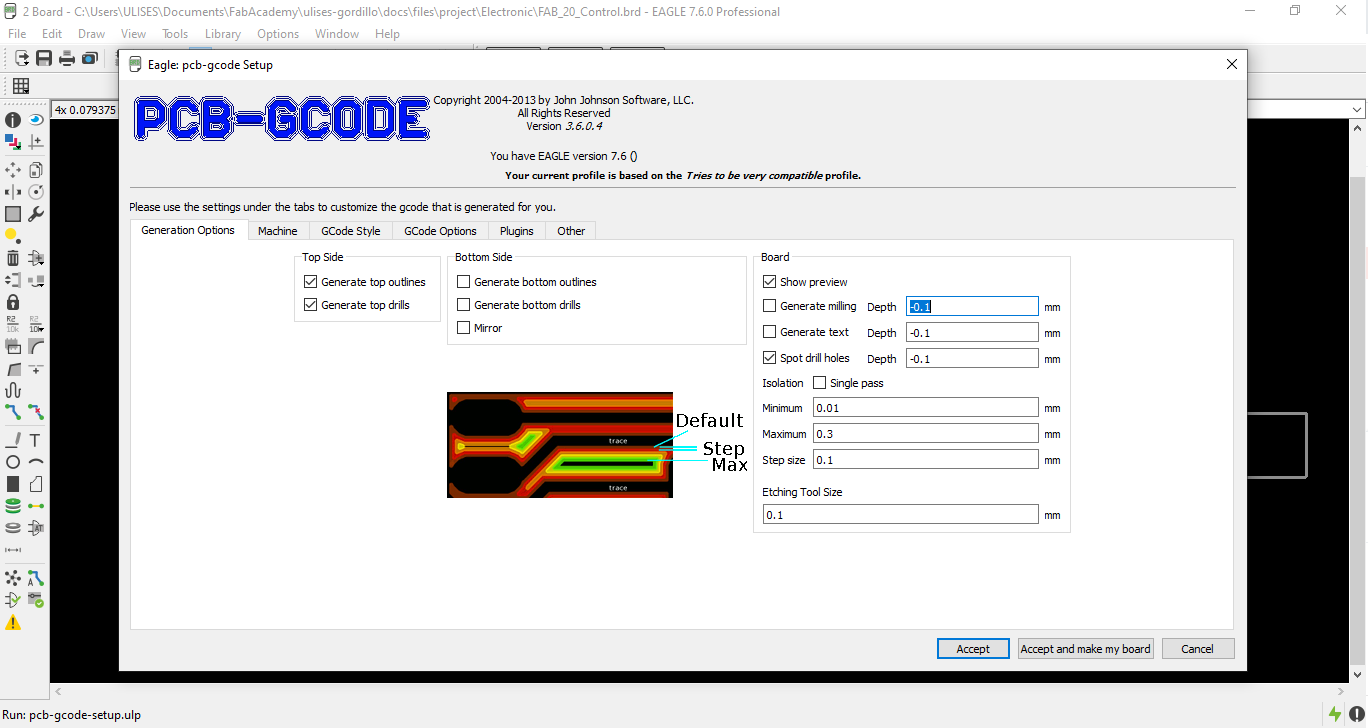Enable Single pass isolation

[x=820, y=383]
